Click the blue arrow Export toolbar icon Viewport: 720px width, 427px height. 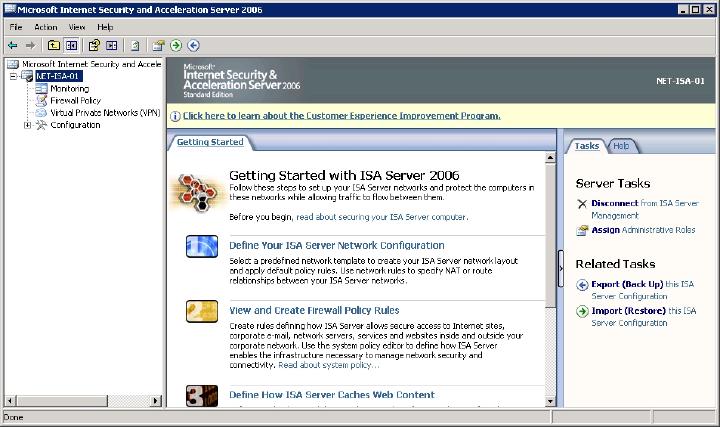click(x=193, y=45)
